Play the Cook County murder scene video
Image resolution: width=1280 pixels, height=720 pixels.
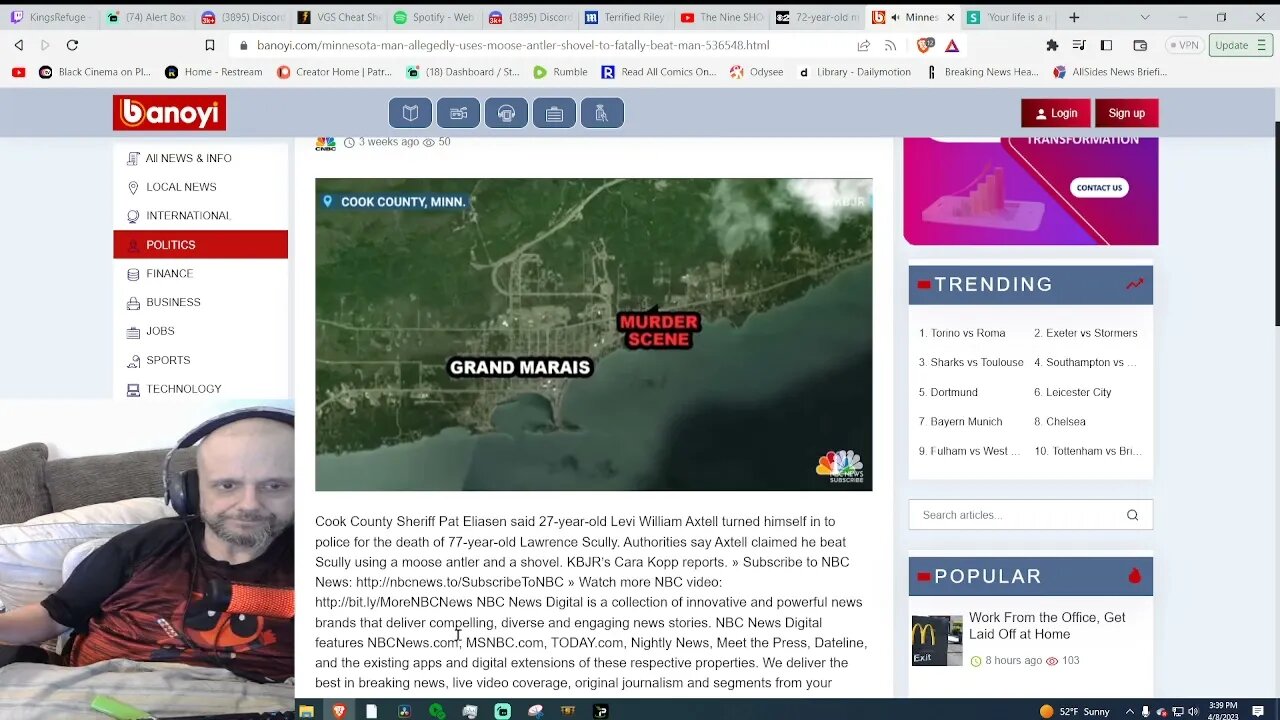[x=593, y=335]
